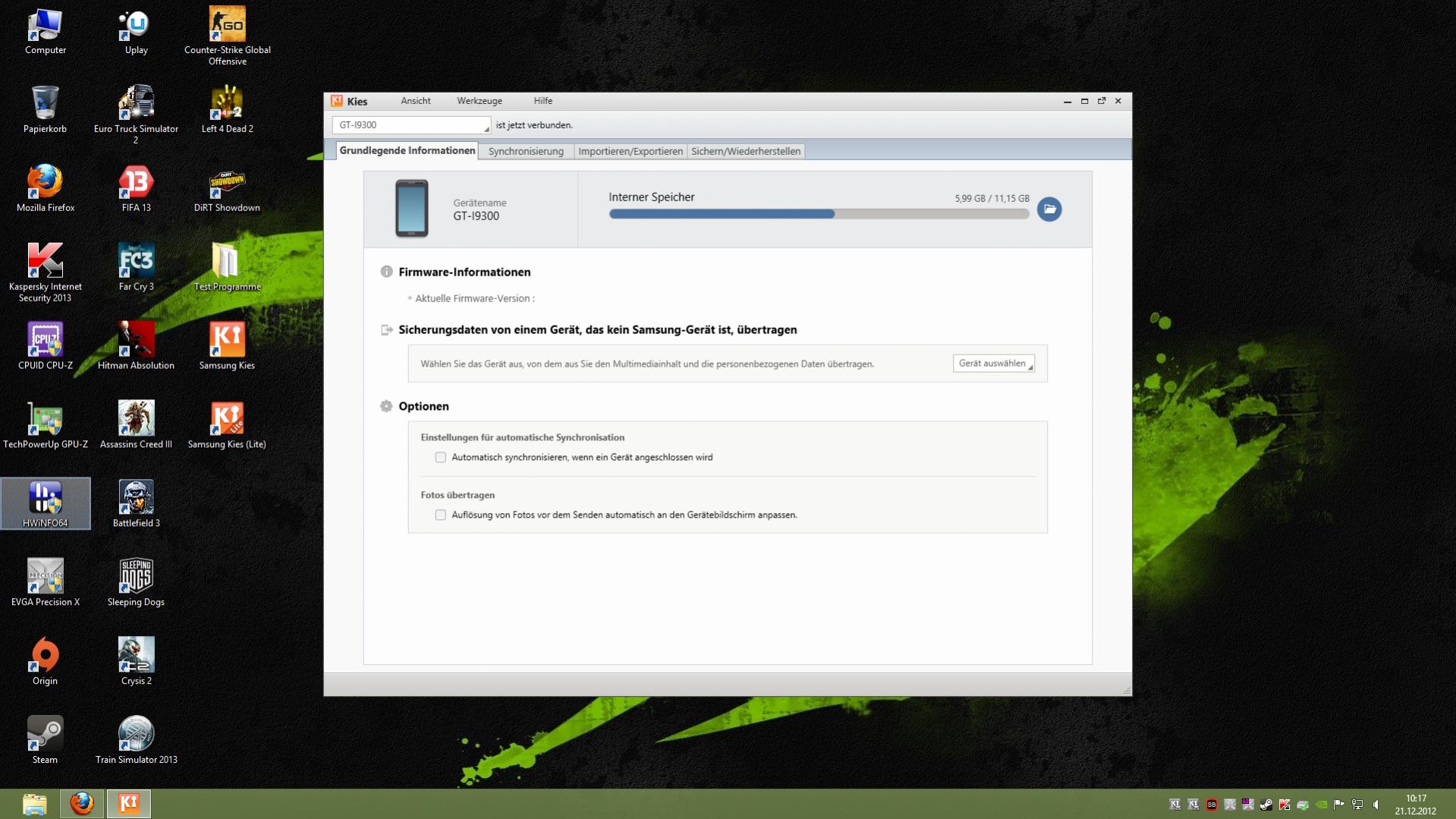Click the Kies window resize grip
1456x819 pixels.
pos(1127,690)
